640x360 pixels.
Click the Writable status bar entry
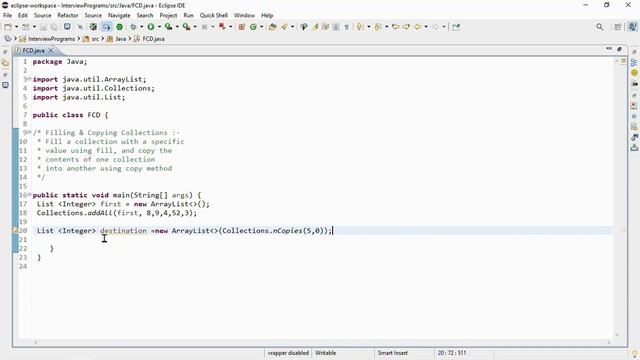click(x=325, y=353)
